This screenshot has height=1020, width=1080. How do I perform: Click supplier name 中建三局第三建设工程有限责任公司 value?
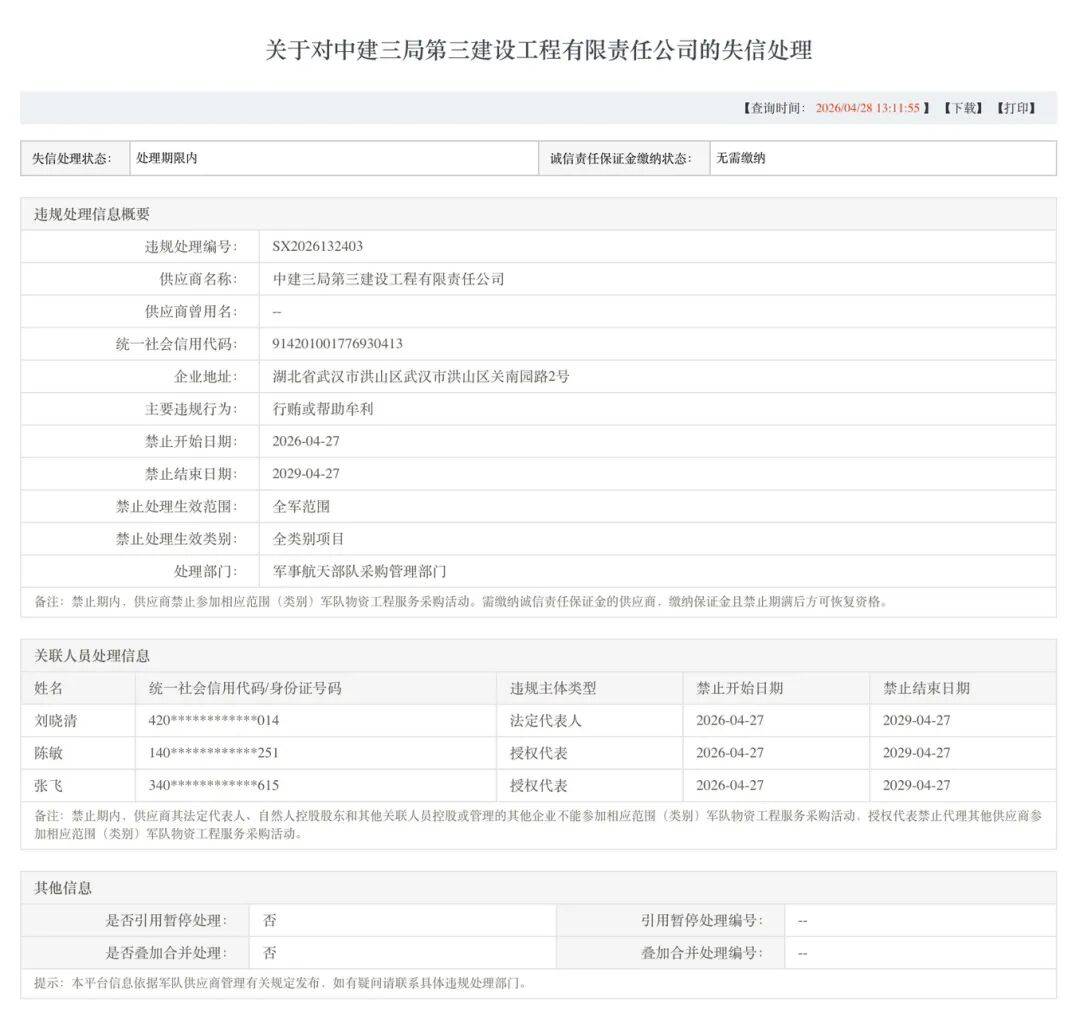[388, 279]
